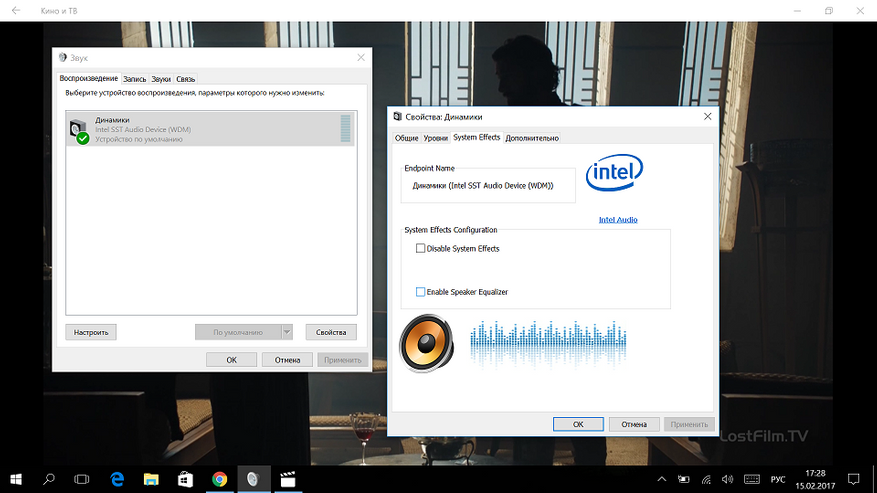The height and width of the screenshot is (493, 877).
Task: Show hidden tray icons chevron
Action: tap(662, 480)
